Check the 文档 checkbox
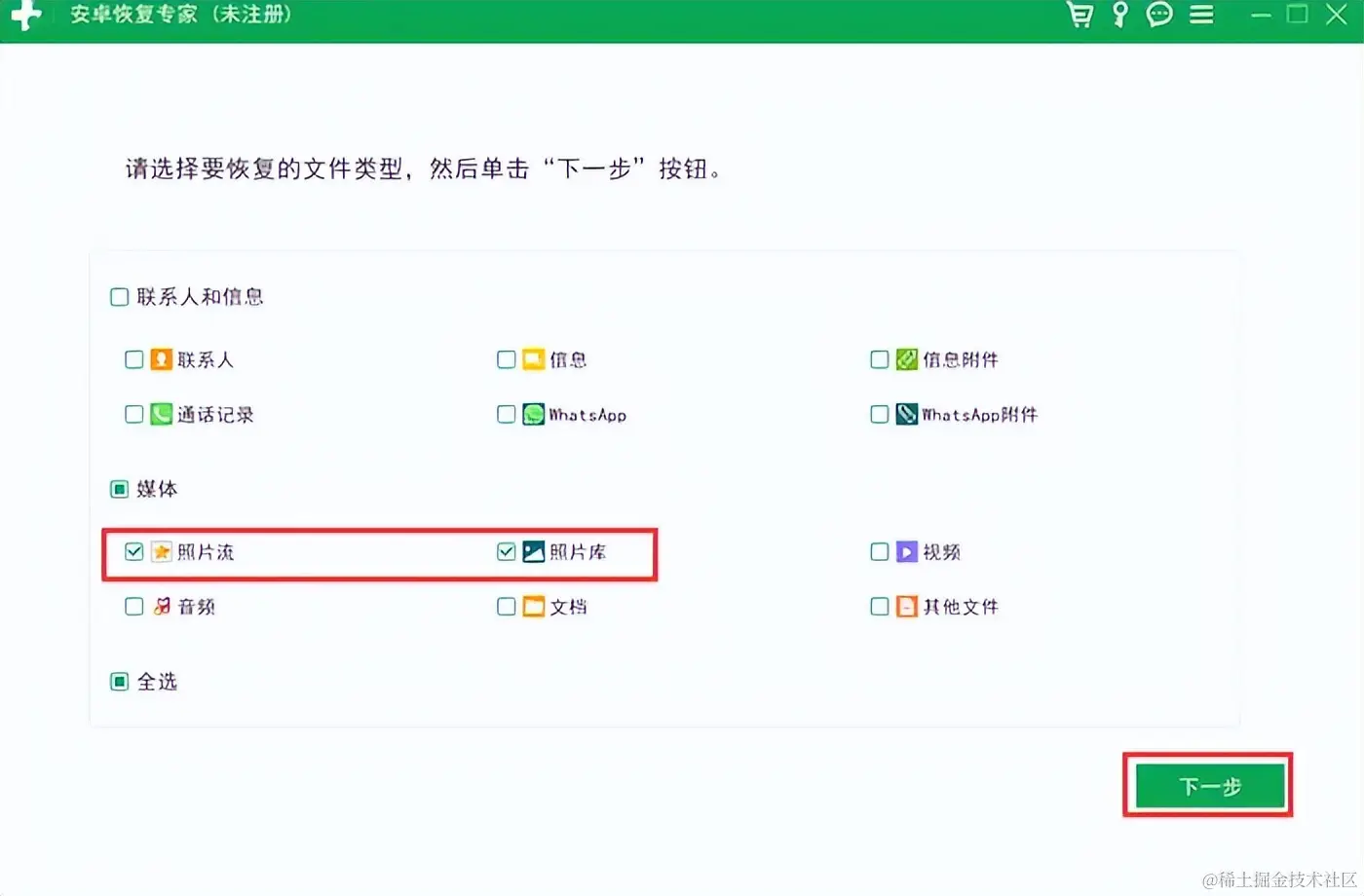Viewport: 1364px width, 896px height. tap(507, 607)
